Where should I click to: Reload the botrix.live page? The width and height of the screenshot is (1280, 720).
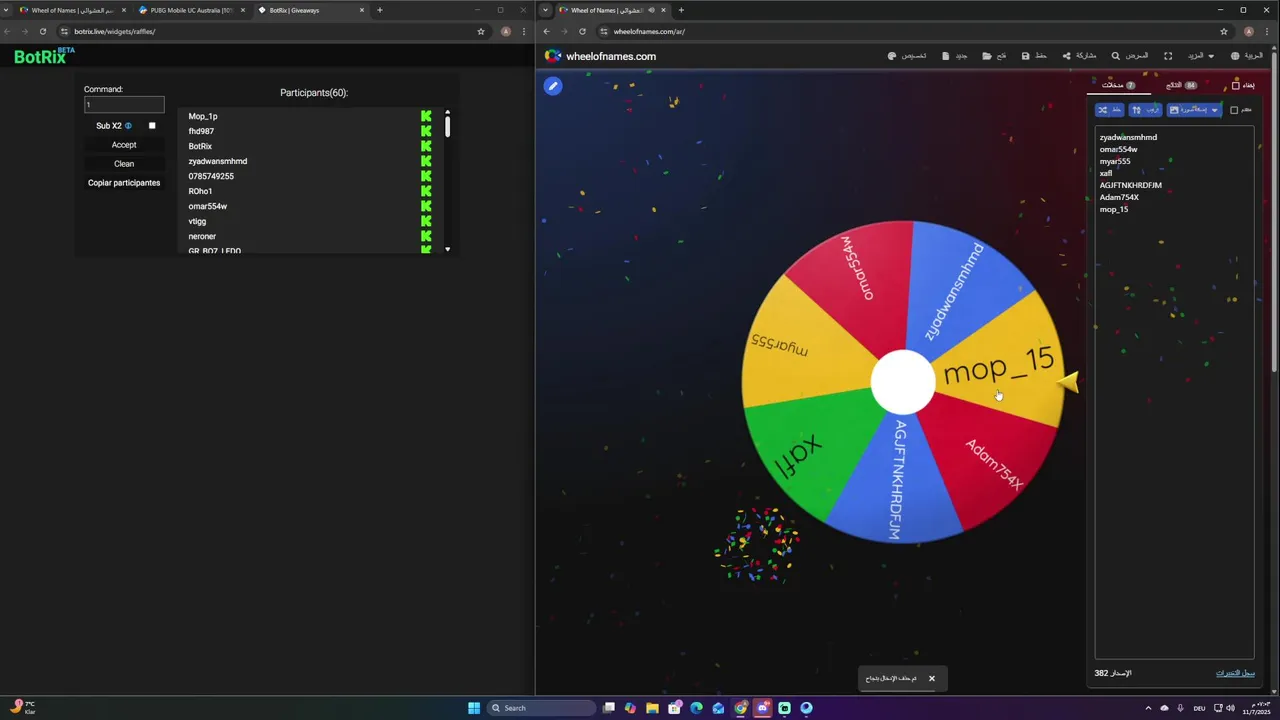click(42, 31)
